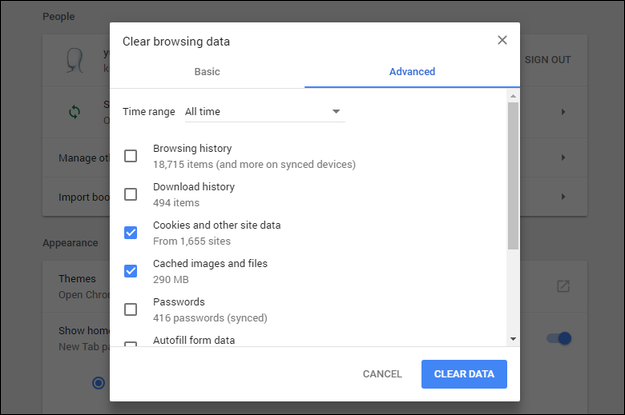Open the Time range dropdown

coord(265,111)
